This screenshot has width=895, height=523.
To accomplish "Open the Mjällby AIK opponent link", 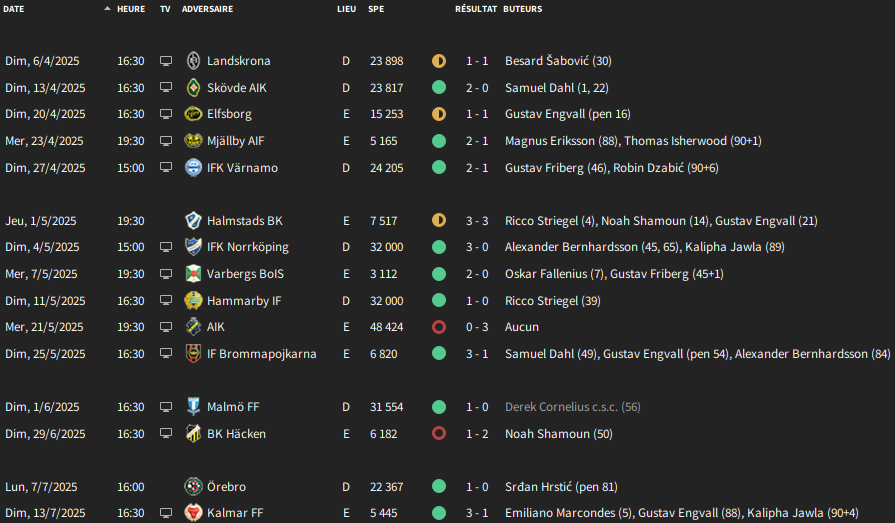I will click(x=235, y=140).
